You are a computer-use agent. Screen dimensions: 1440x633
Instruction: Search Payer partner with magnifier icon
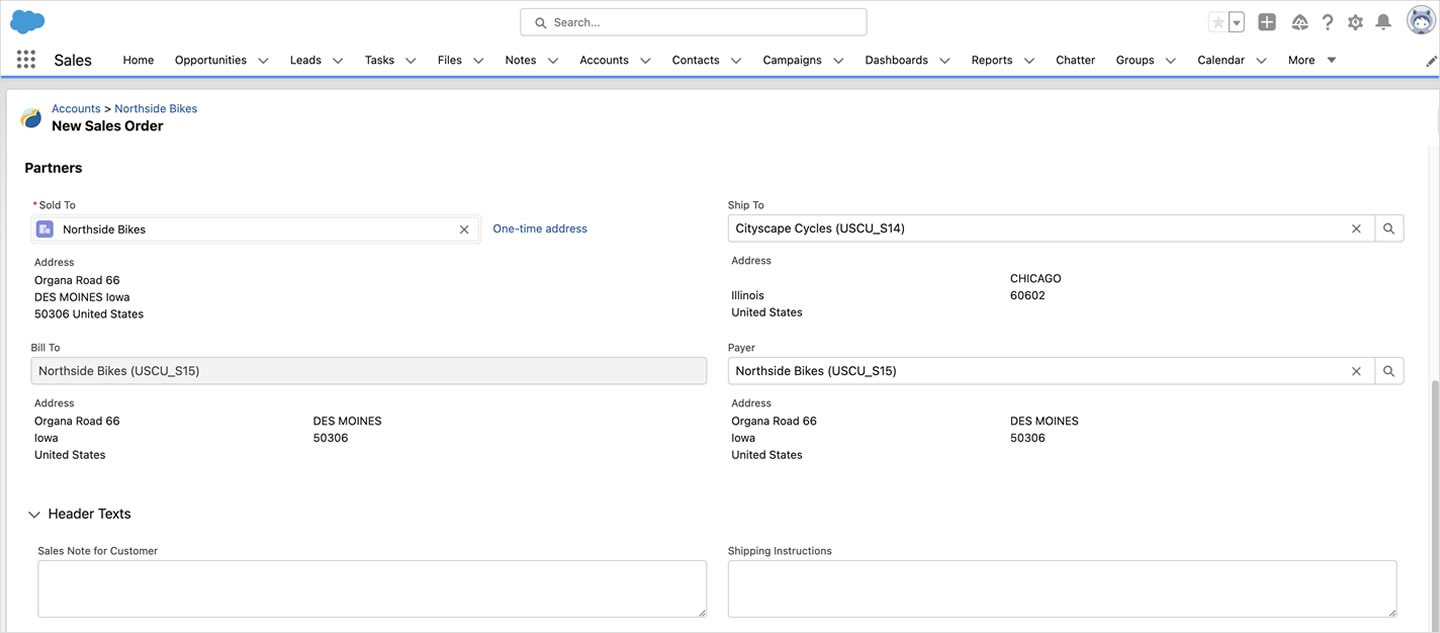pos(1389,371)
